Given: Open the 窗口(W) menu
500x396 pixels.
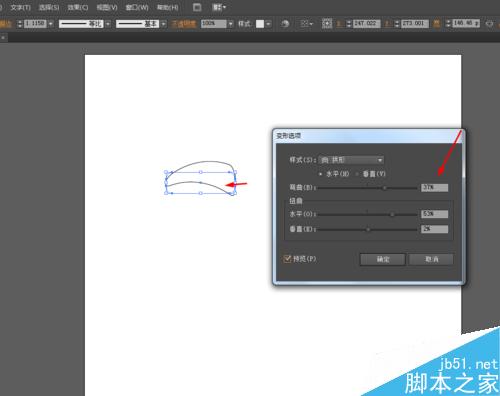Looking at the screenshot, I should 137,7.
